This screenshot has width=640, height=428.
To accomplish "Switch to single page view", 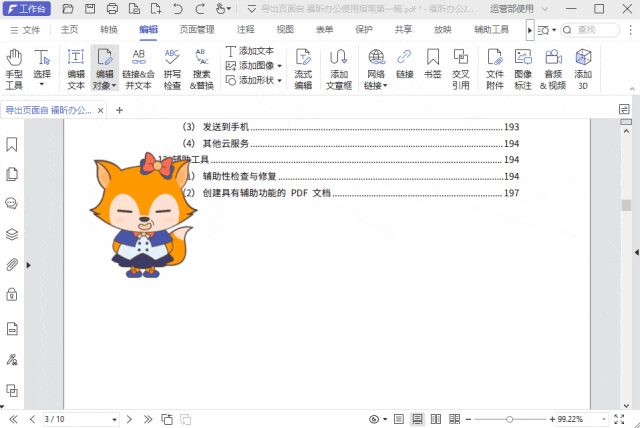I will pos(399,419).
